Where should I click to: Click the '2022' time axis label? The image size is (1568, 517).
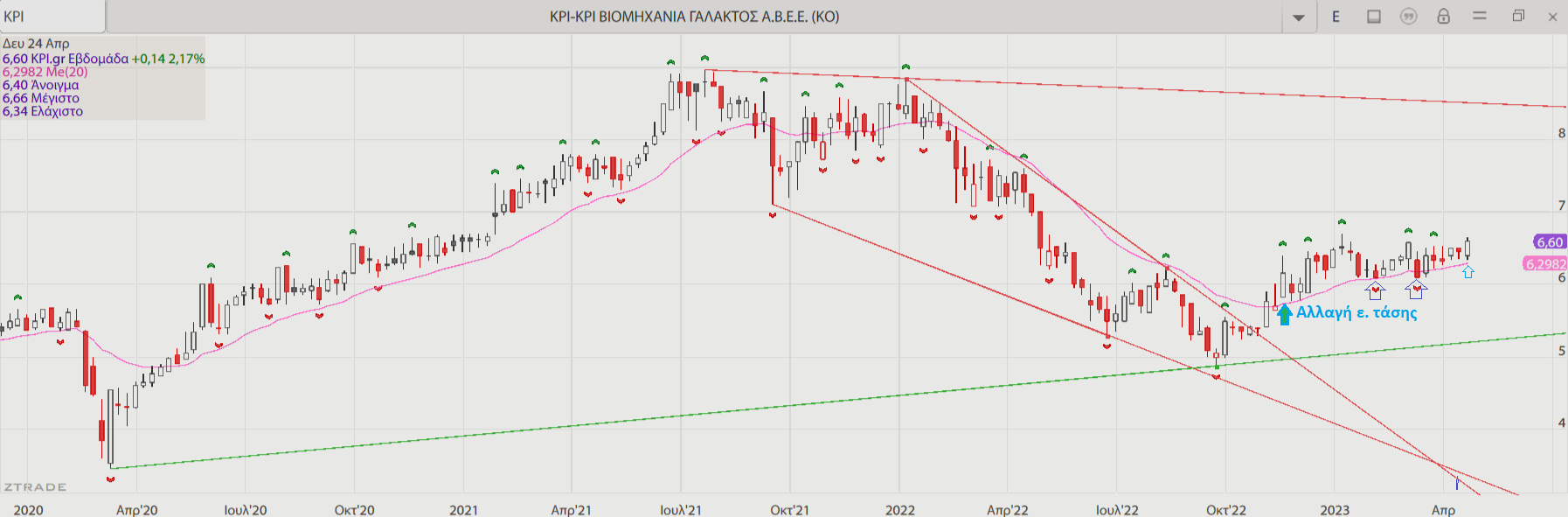coord(899,509)
